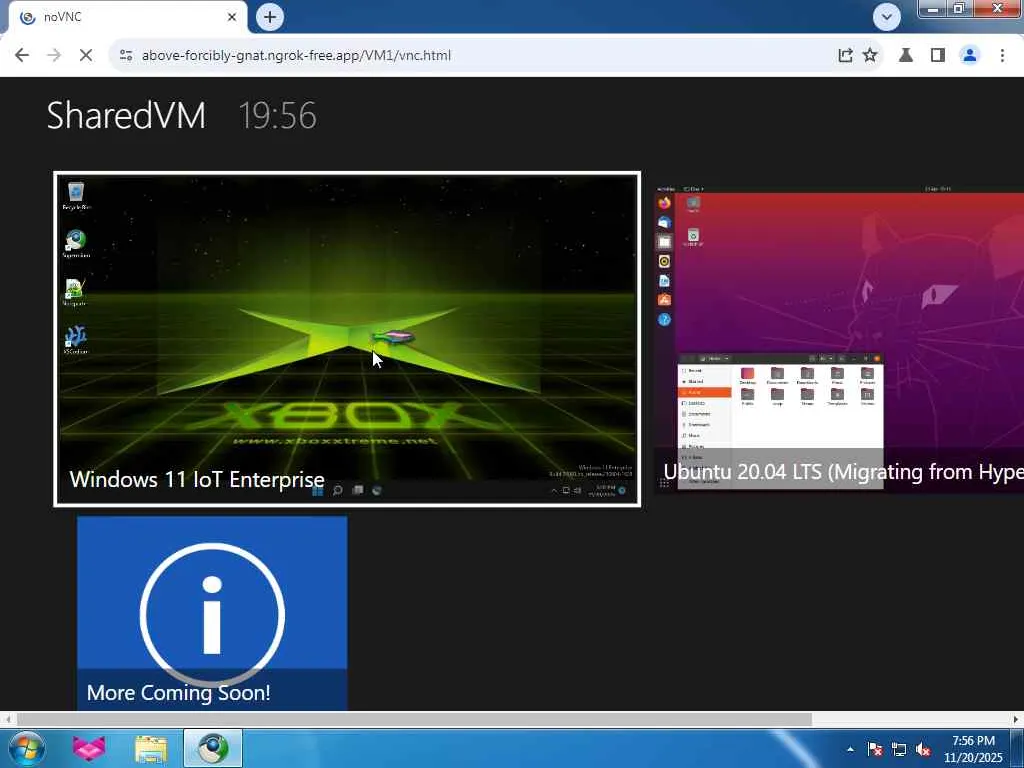This screenshot has height=768, width=1024.
Task: Open the Windows 11 IoT Enterprise VM thumbnail
Action: [347, 339]
